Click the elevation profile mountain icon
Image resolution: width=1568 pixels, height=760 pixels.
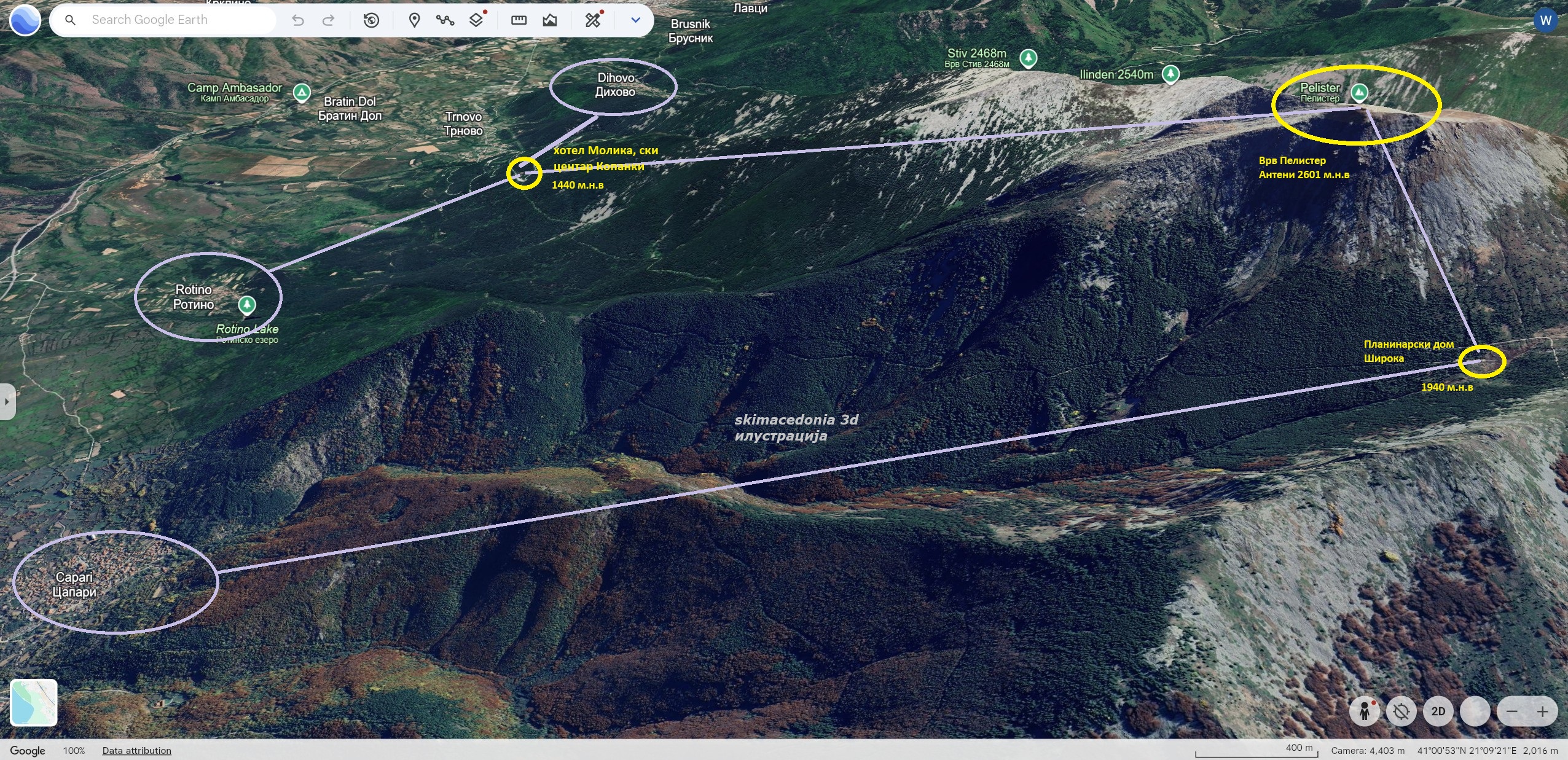pos(550,20)
